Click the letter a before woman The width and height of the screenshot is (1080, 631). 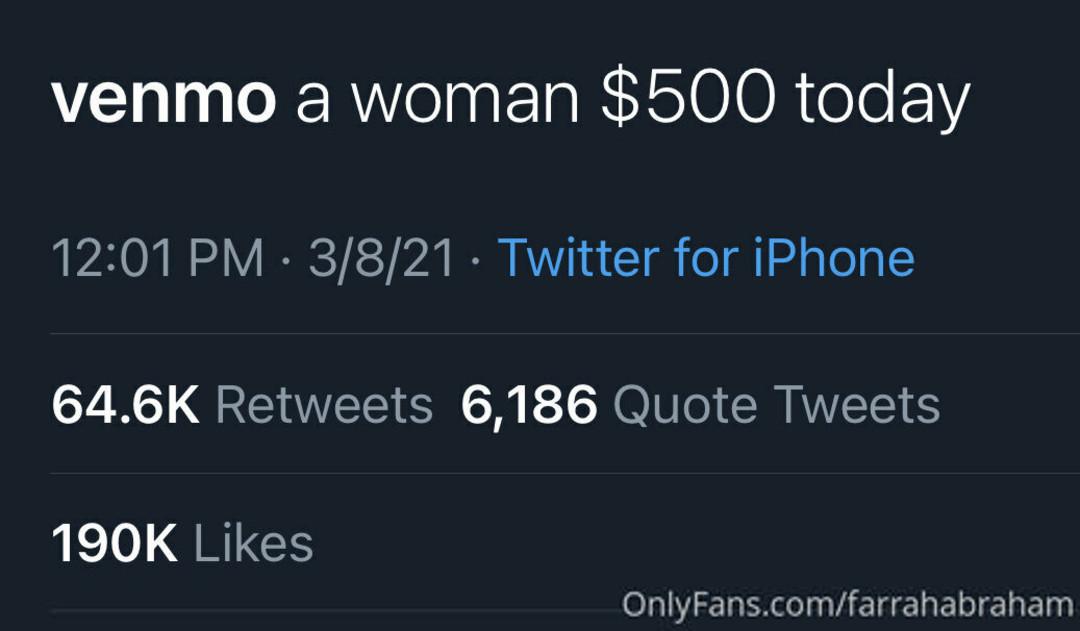click(313, 107)
